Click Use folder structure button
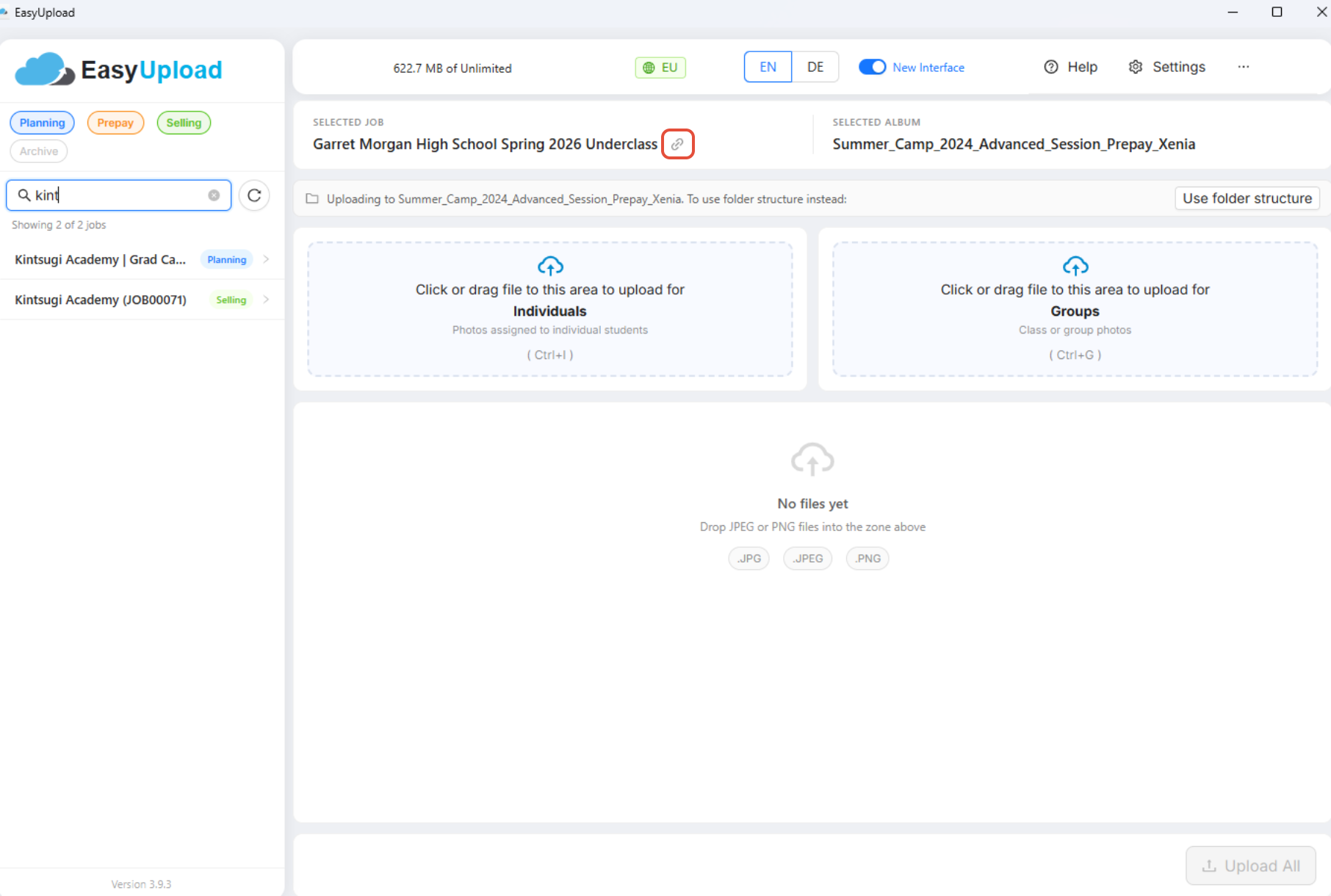Image resolution: width=1331 pixels, height=896 pixels. coord(1247,198)
